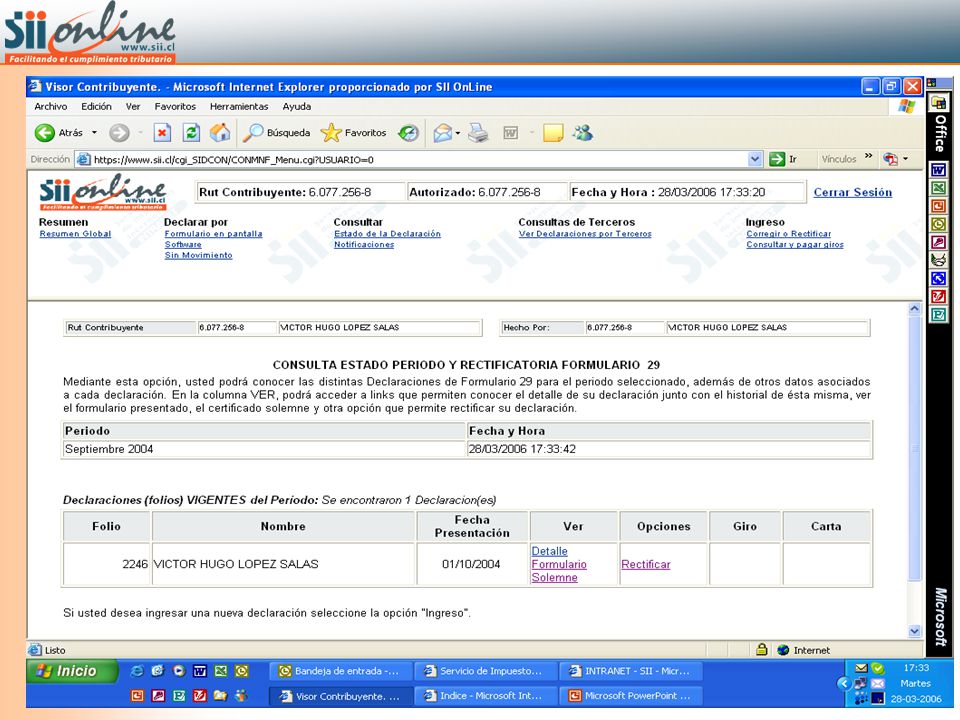Click Corregir o Rectificar link

click(789, 234)
